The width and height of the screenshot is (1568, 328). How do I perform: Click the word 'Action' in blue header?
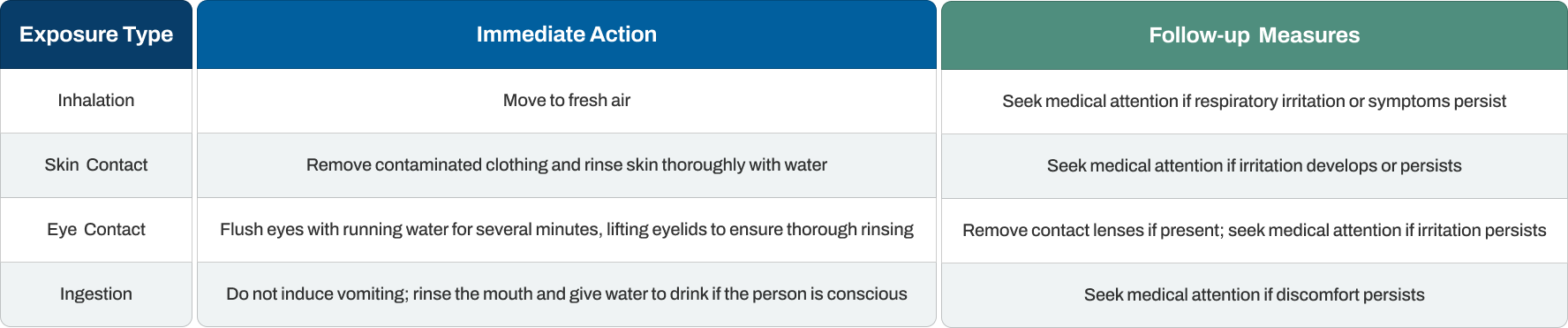point(626,34)
